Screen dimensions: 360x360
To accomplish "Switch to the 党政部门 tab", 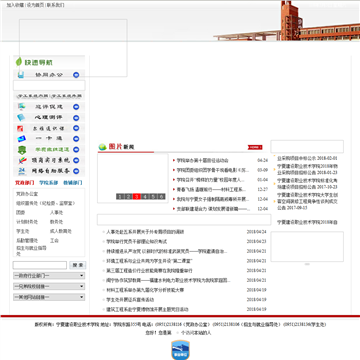I will 24,183.
